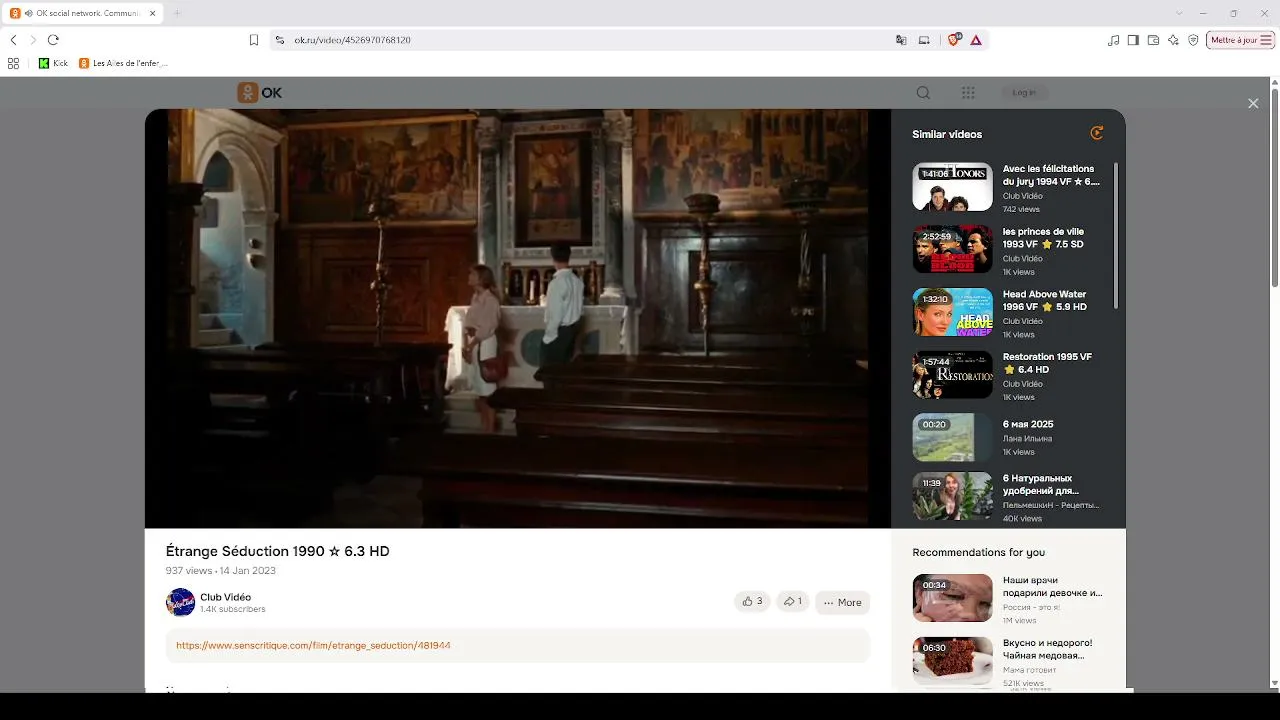This screenshot has width=1280, height=720.
Task: Open Мама готовит channel name
Action: pyautogui.click(x=1030, y=670)
